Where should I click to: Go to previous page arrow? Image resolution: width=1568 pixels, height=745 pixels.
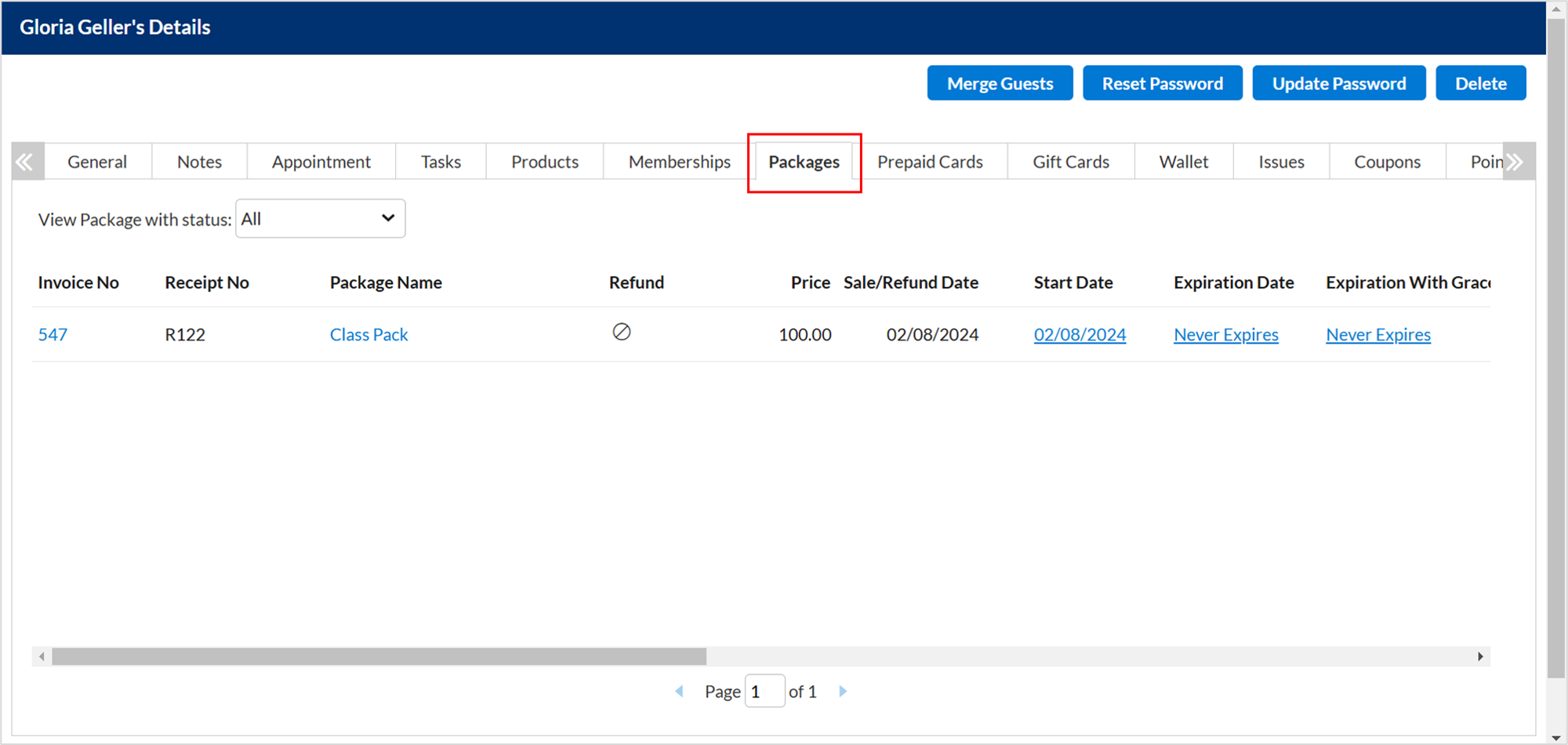click(x=680, y=692)
